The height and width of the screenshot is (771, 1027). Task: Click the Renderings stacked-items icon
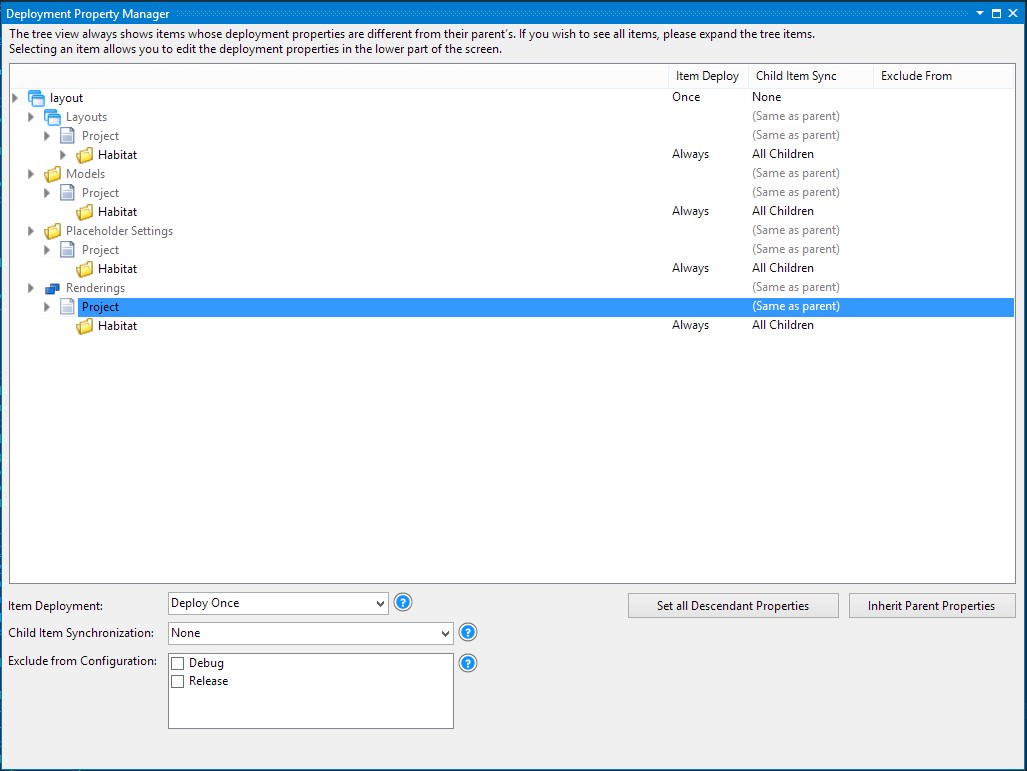pos(52,287)
